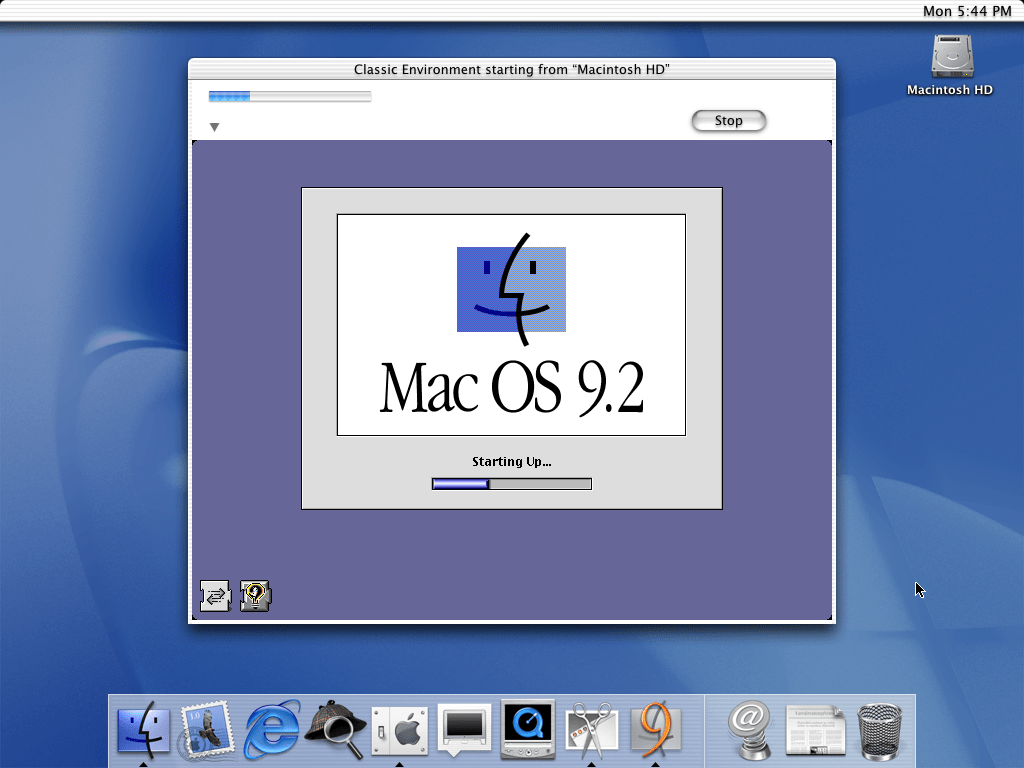The image size is (1024, 768).
Task: Click the clock in the menu bar
Action: [x=966, y=11]
